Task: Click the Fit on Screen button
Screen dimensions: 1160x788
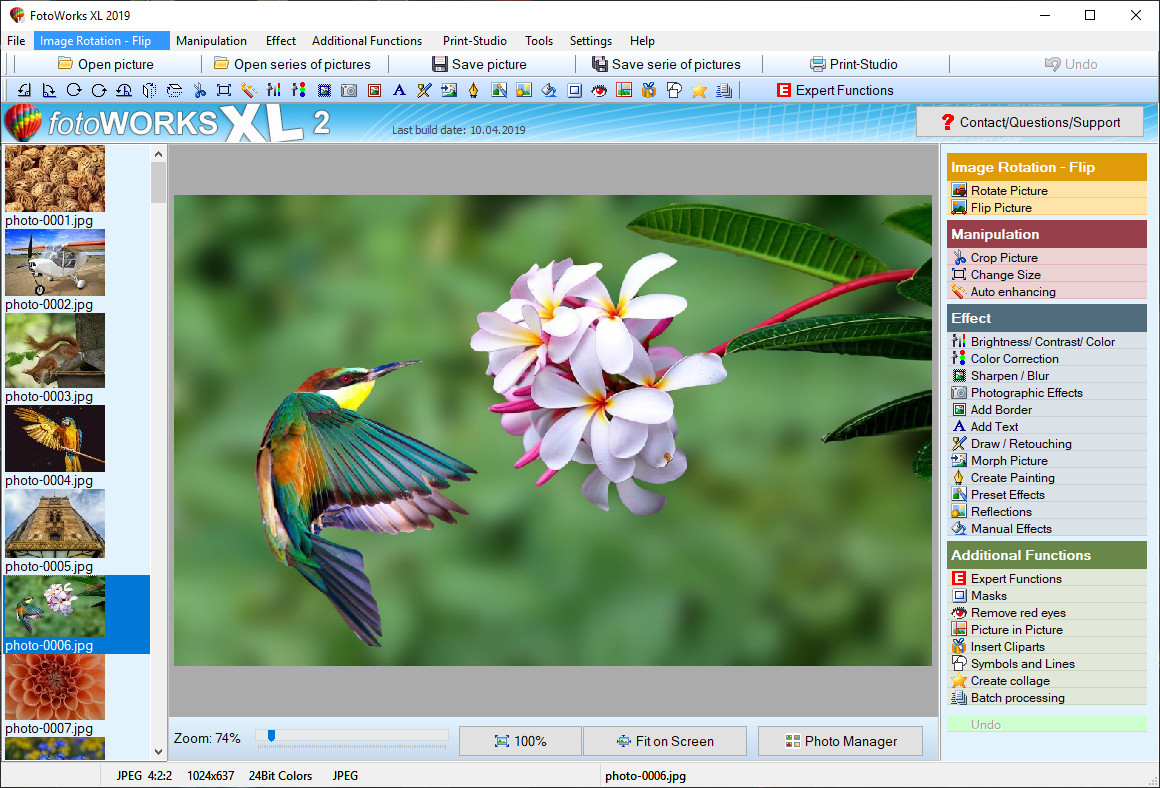Action: pos(664,741)
